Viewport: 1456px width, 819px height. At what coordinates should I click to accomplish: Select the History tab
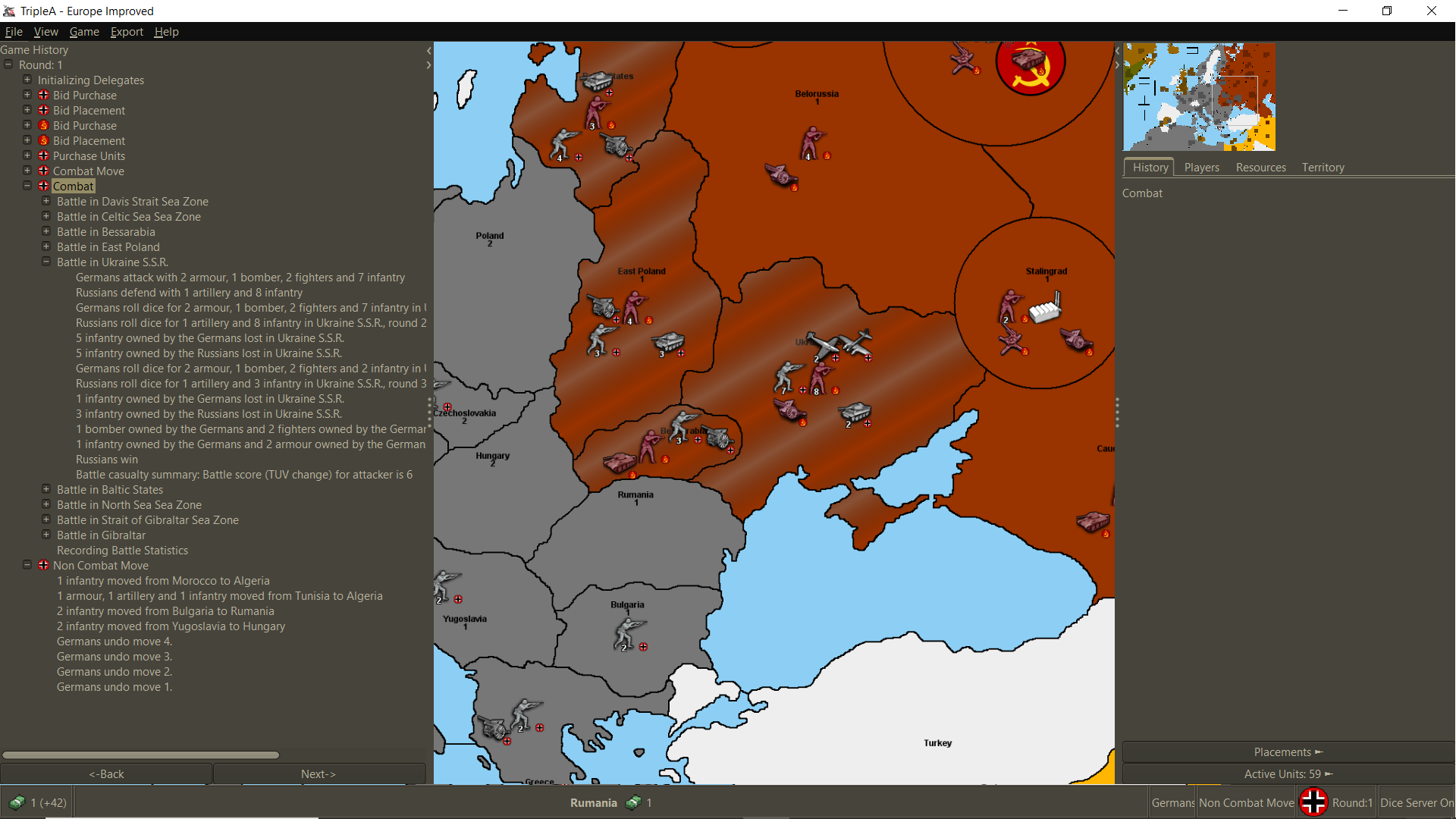point(1150,168)
